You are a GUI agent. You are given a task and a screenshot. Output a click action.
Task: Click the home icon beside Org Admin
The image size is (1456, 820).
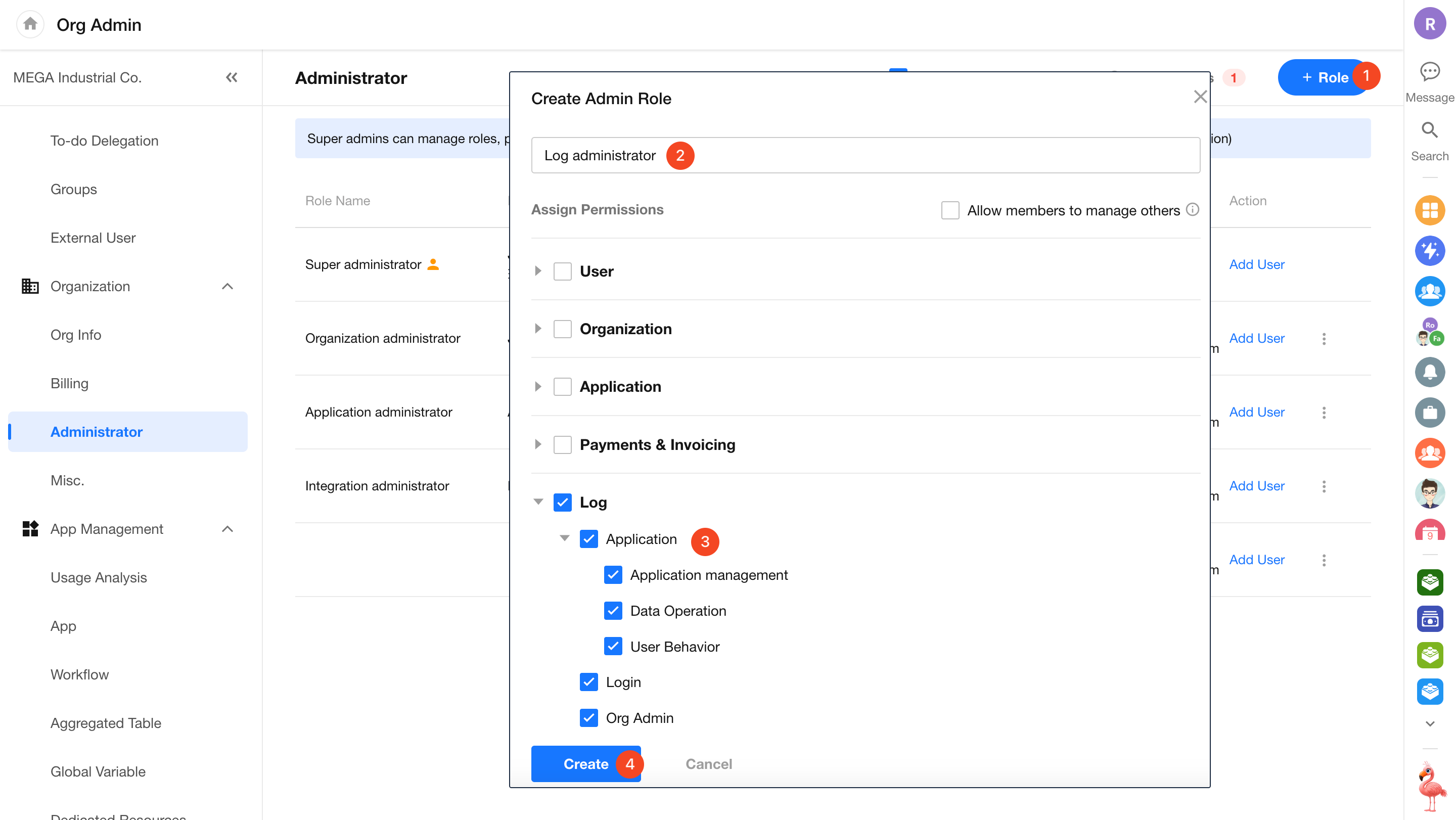30,24
